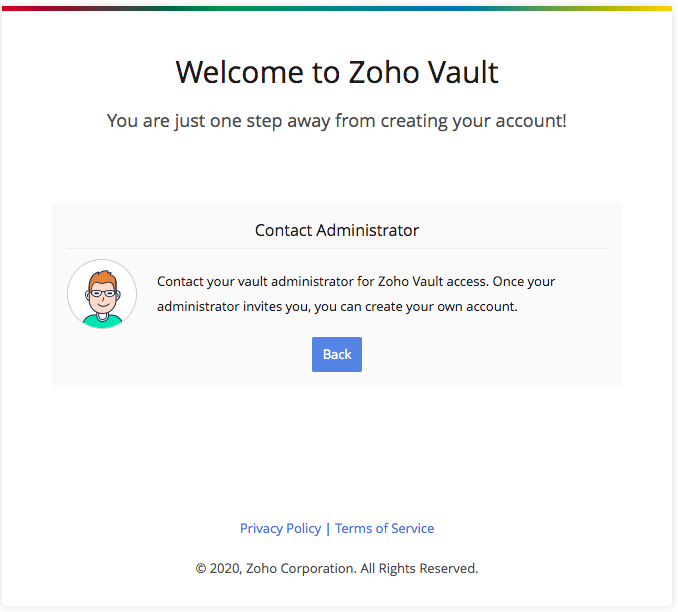
Task: Click the administrator avatar illustration
Action: tap(102, 294)
